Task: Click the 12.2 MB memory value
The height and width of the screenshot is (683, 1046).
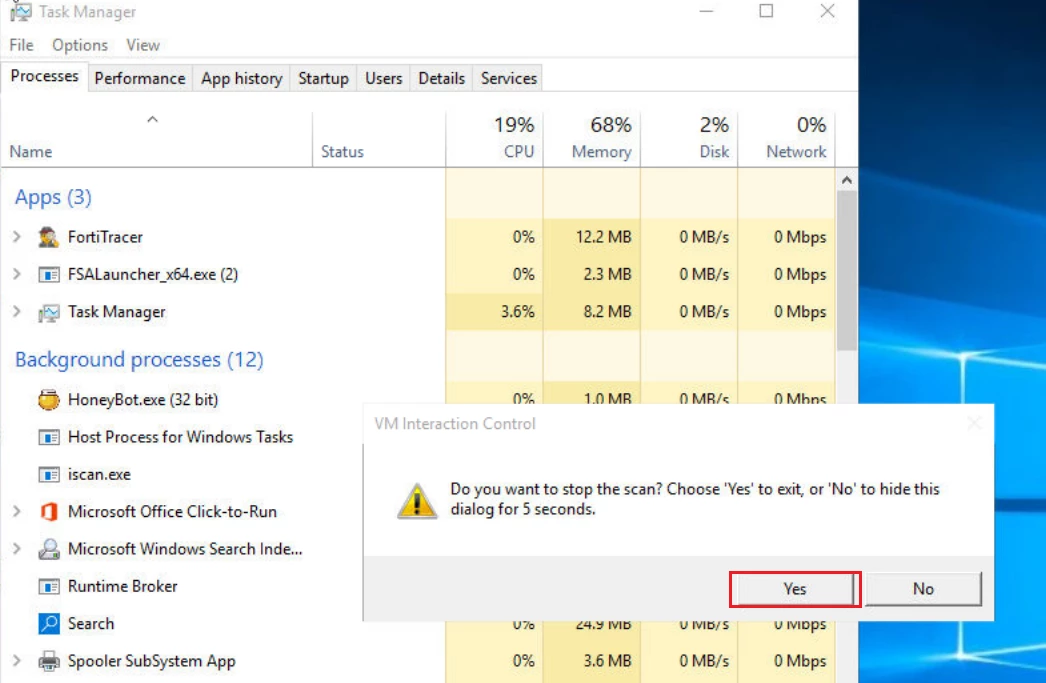Action: click(603, 237)
